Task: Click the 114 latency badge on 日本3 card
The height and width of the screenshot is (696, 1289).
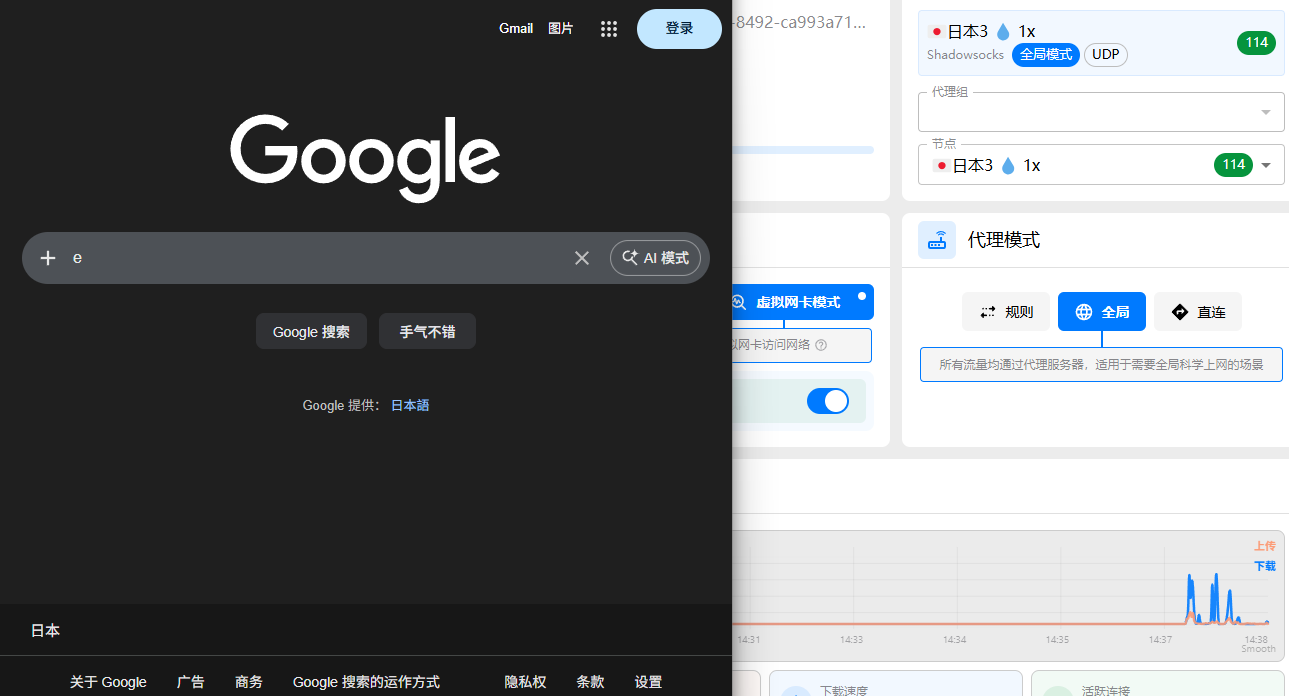Action: (1257, 42)
